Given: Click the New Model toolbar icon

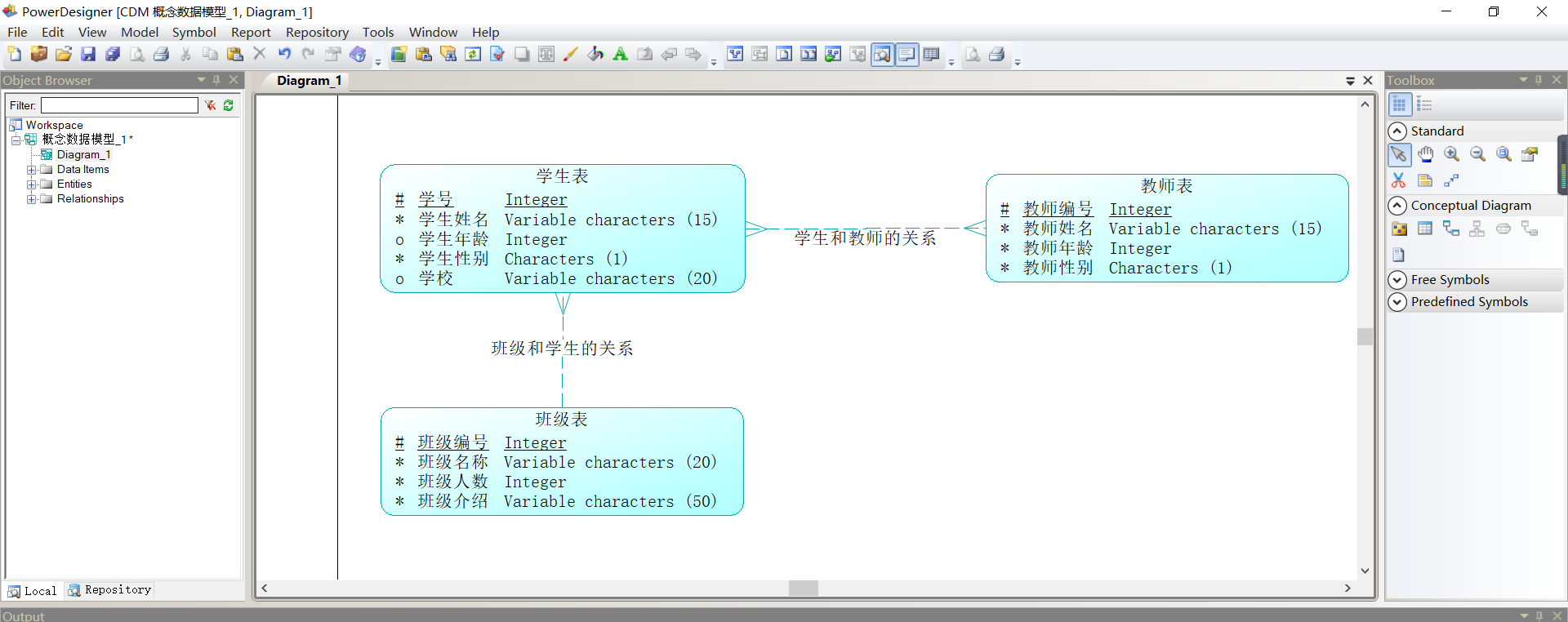Looking at the screenshot, I should pos(15,55).
